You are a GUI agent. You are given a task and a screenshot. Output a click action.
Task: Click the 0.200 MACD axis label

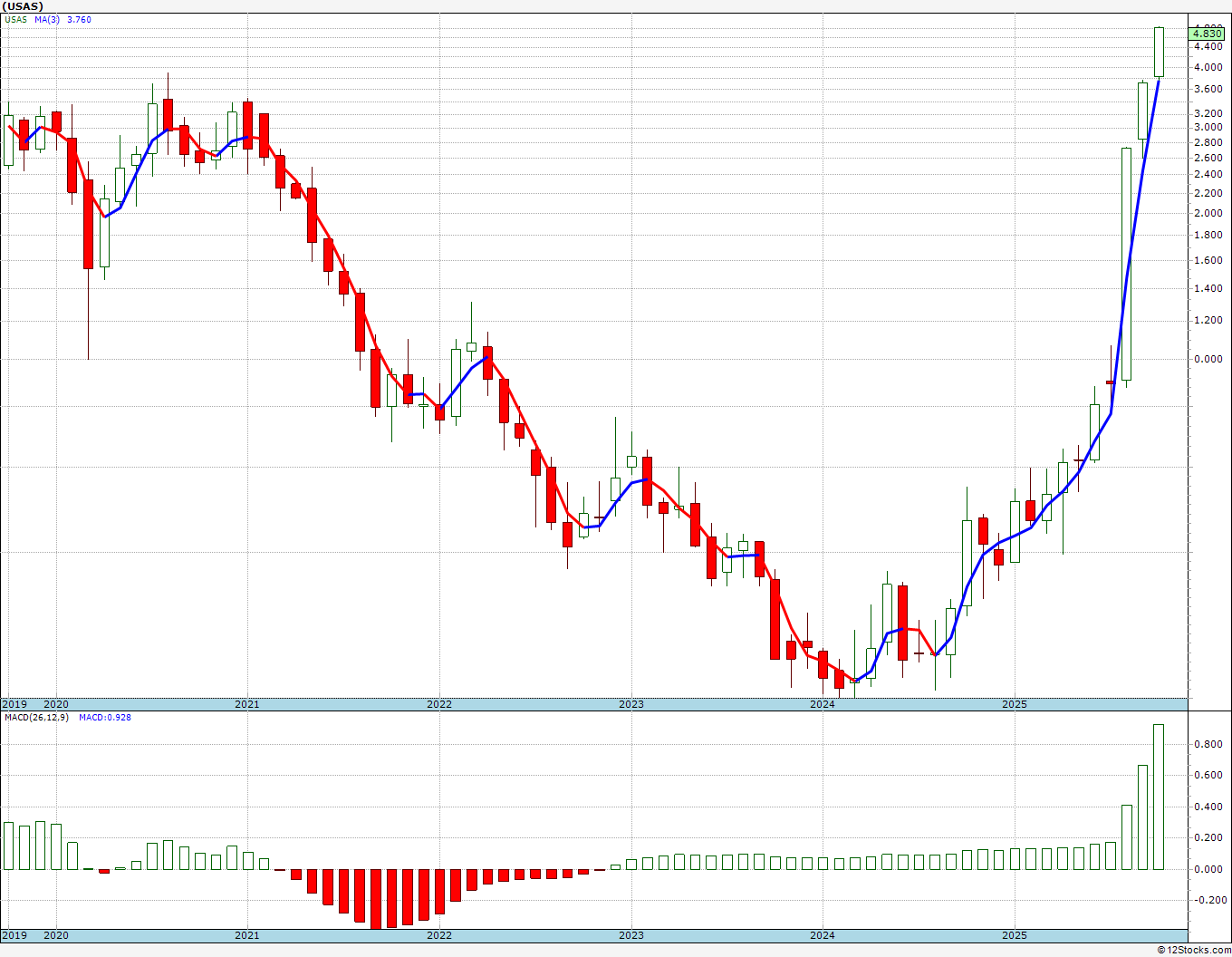point(1208,838)
